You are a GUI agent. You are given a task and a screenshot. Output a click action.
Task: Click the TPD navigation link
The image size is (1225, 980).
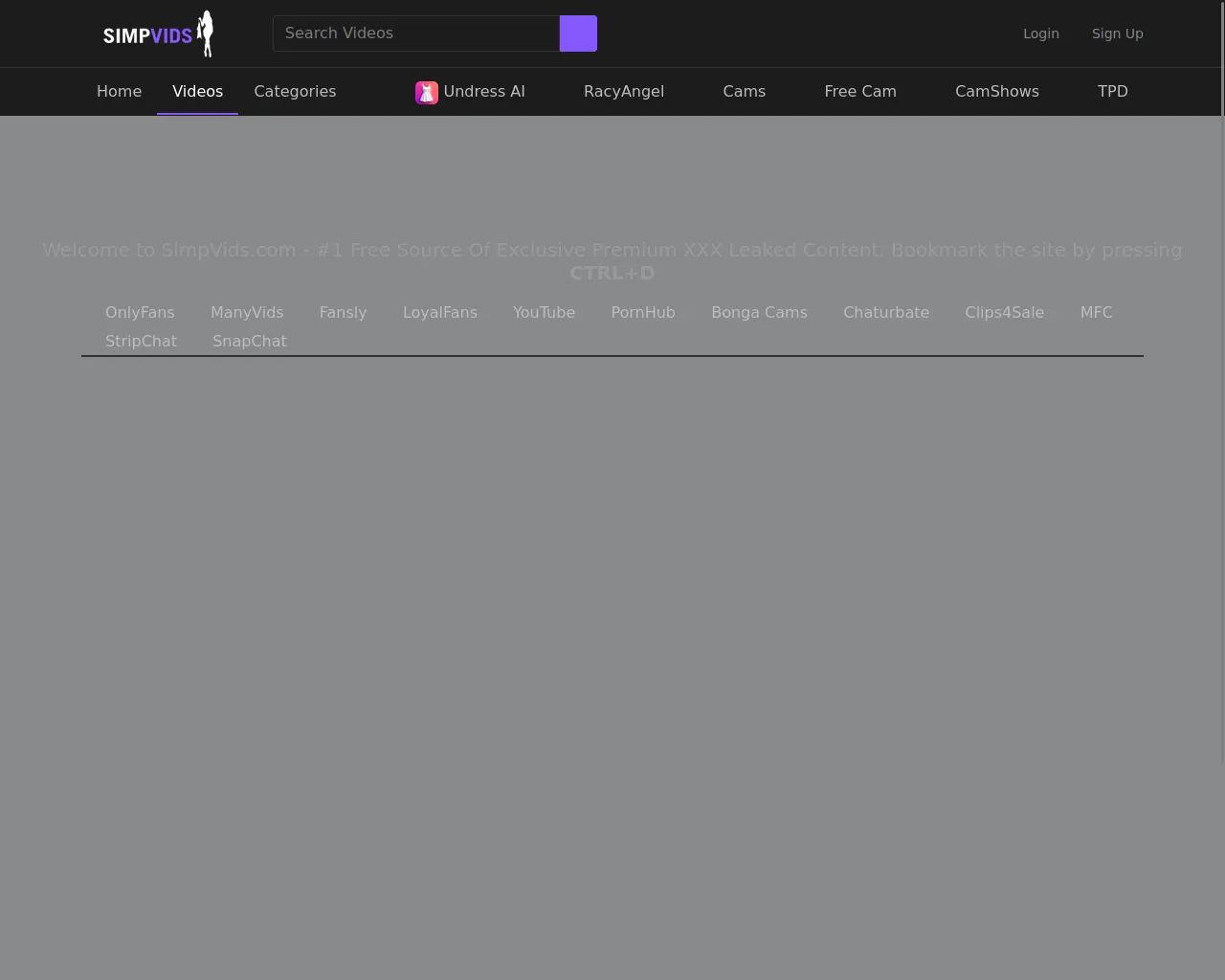click(x=1112, y=92)
